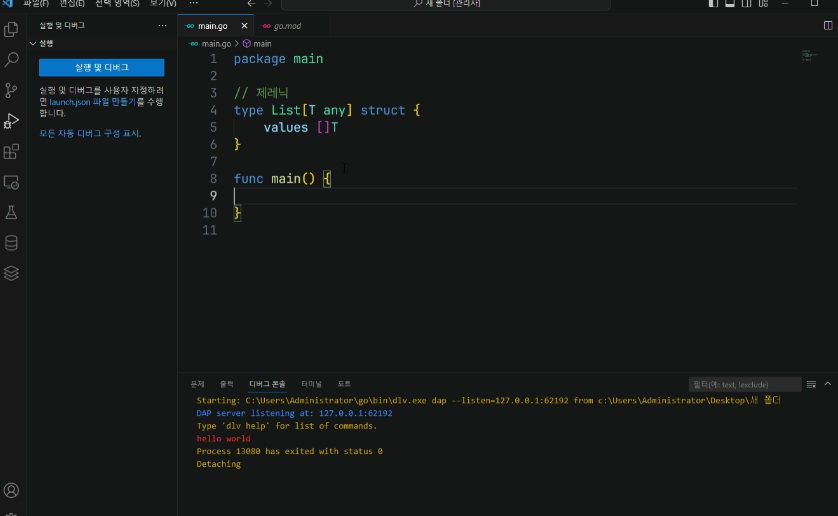Place cursor on line 9 of the editor

point(515,196)
